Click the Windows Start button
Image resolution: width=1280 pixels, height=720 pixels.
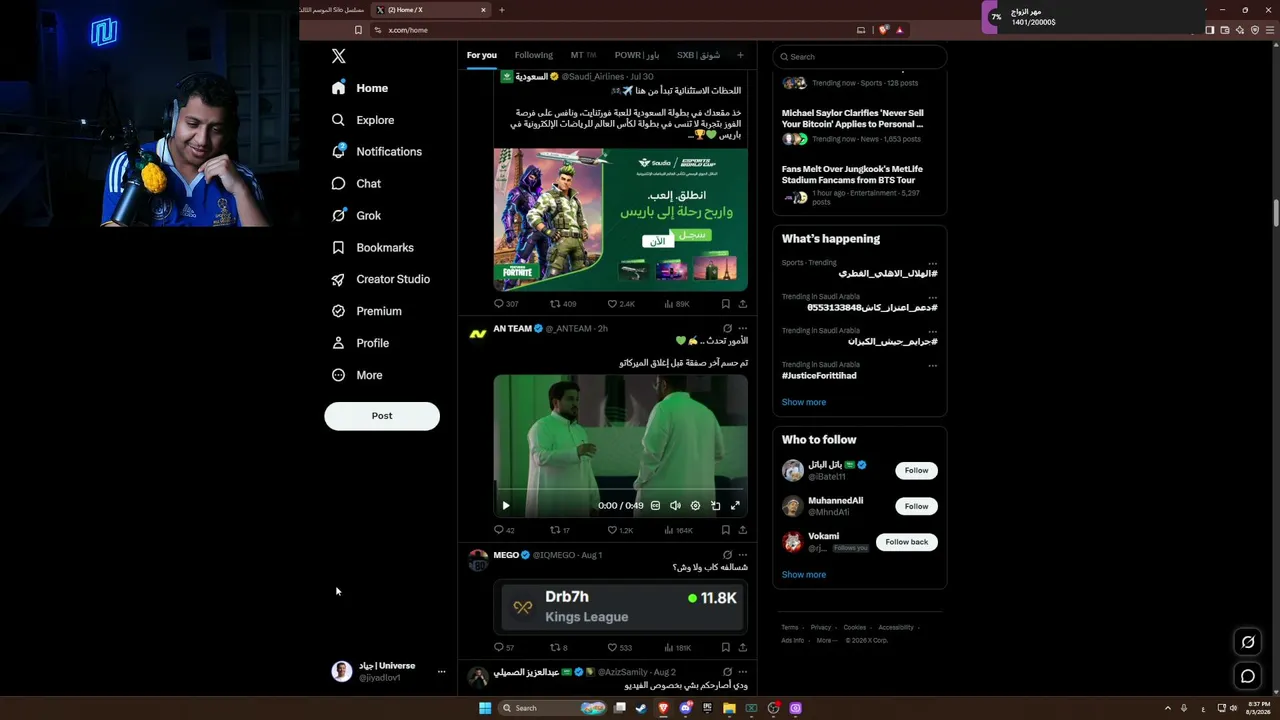[x=485, y=708]
